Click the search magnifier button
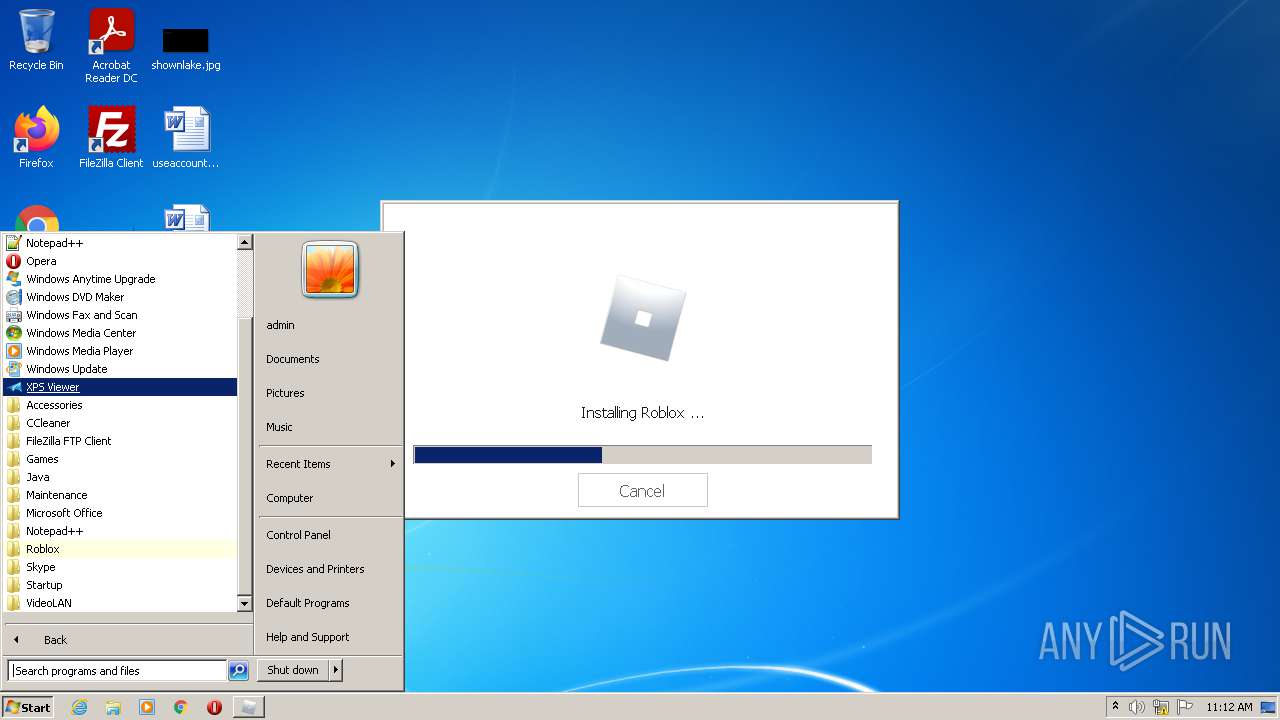 [x=238, y=671]
